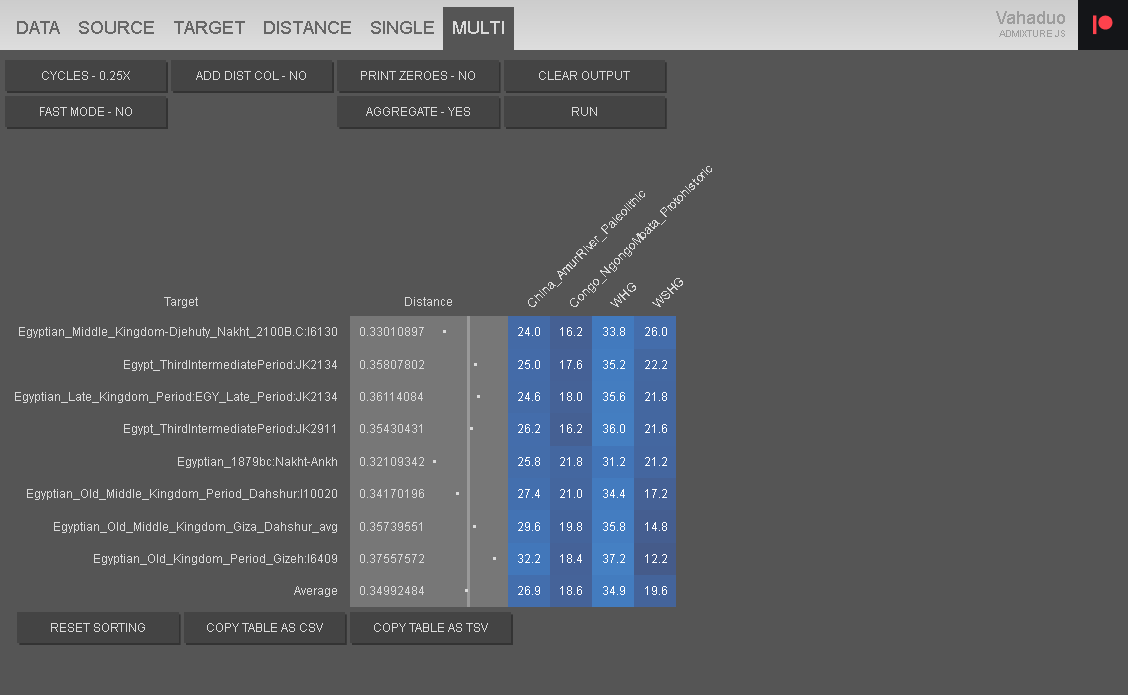Viewport: 1128px width, 695px height.
Task: Toggle the ADD DIST COL setting
Action: pos(251,76)
